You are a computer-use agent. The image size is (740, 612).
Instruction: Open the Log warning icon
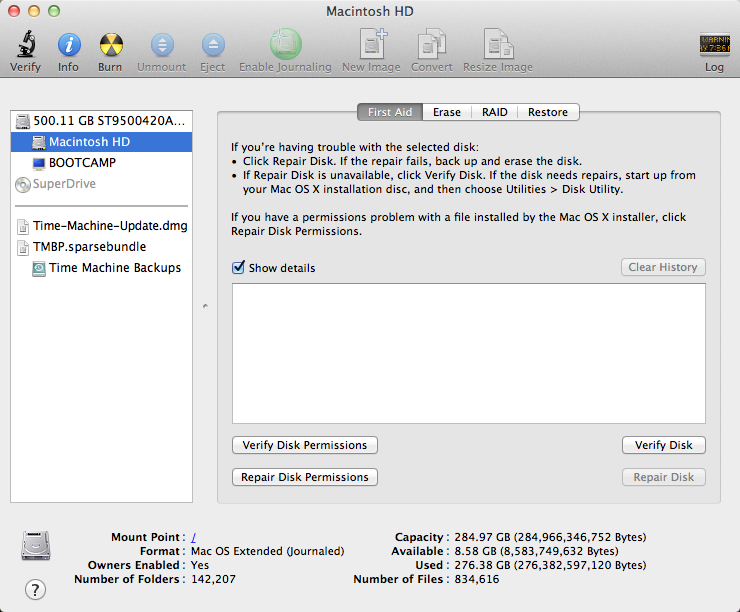pyautogui.click(x=715, y=44)
